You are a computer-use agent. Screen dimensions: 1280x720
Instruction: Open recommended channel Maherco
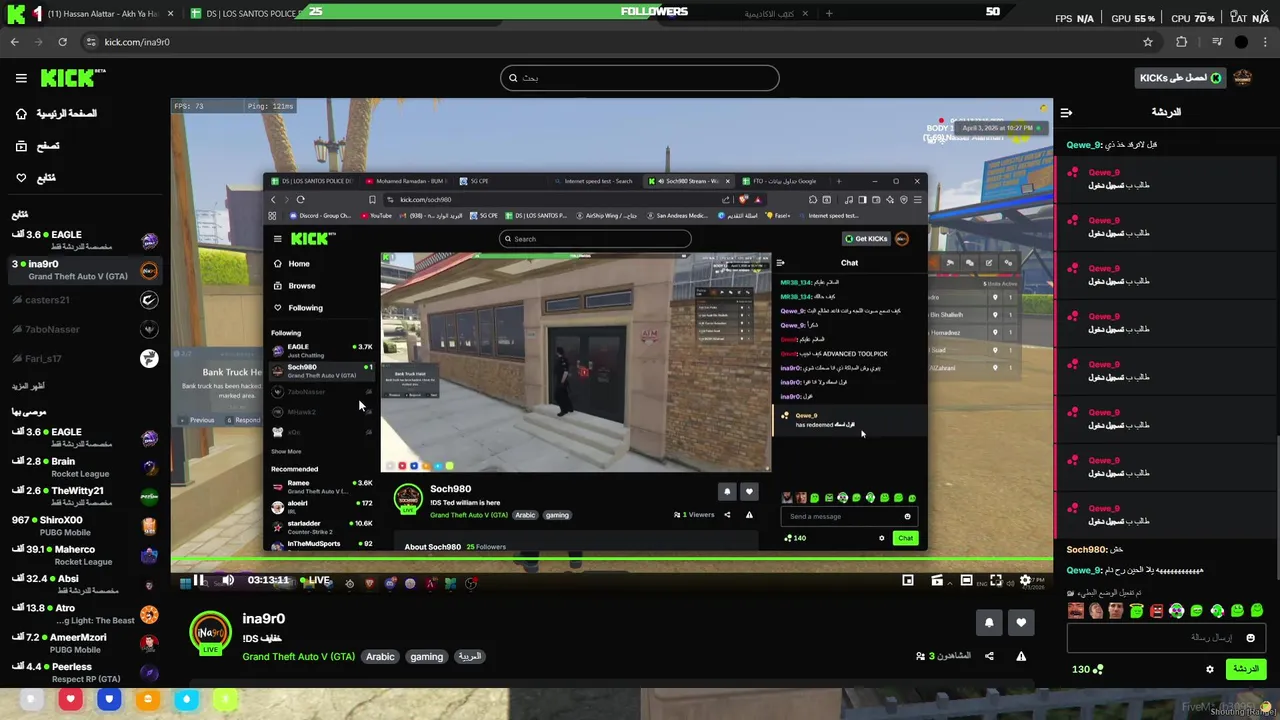(x=85, y=555)
